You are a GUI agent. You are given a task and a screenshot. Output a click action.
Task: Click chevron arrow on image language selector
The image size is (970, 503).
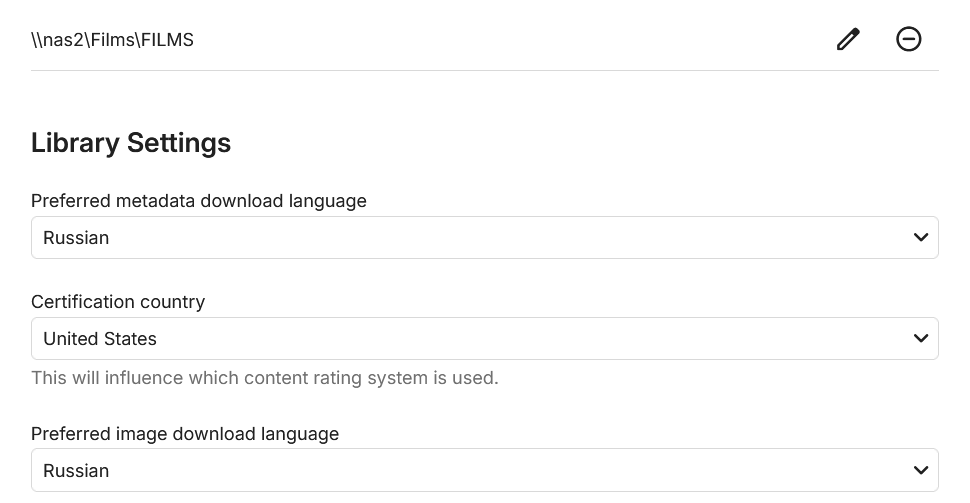click(921, 470)
